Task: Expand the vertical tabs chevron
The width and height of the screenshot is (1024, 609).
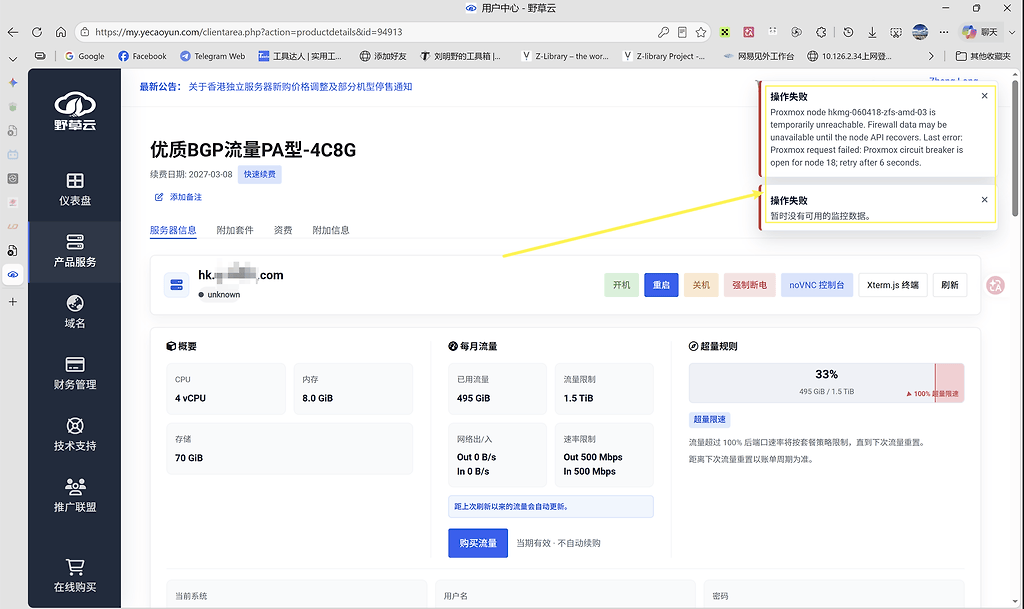Action: click(x=12, y=59)
